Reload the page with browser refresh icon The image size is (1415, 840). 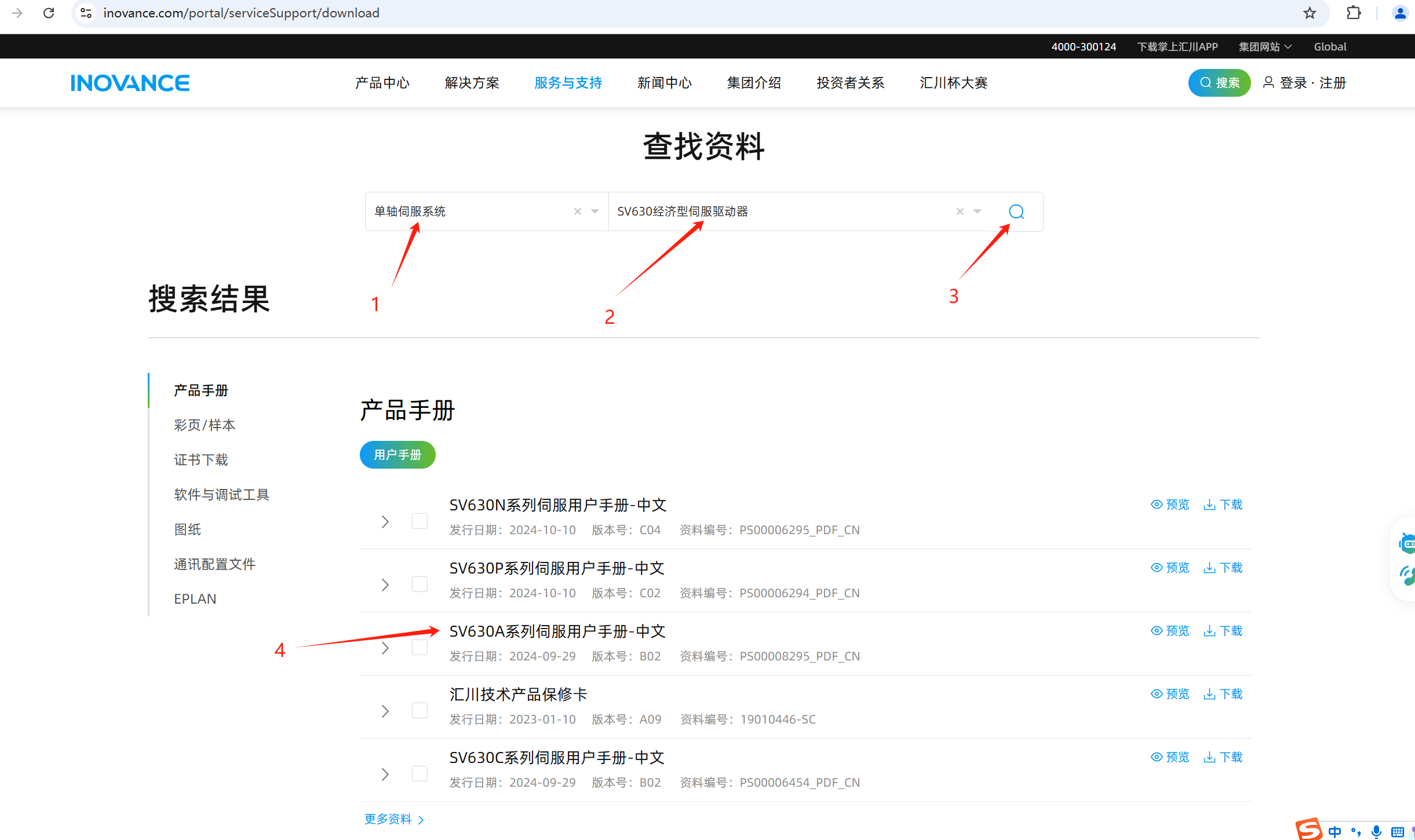49,13
